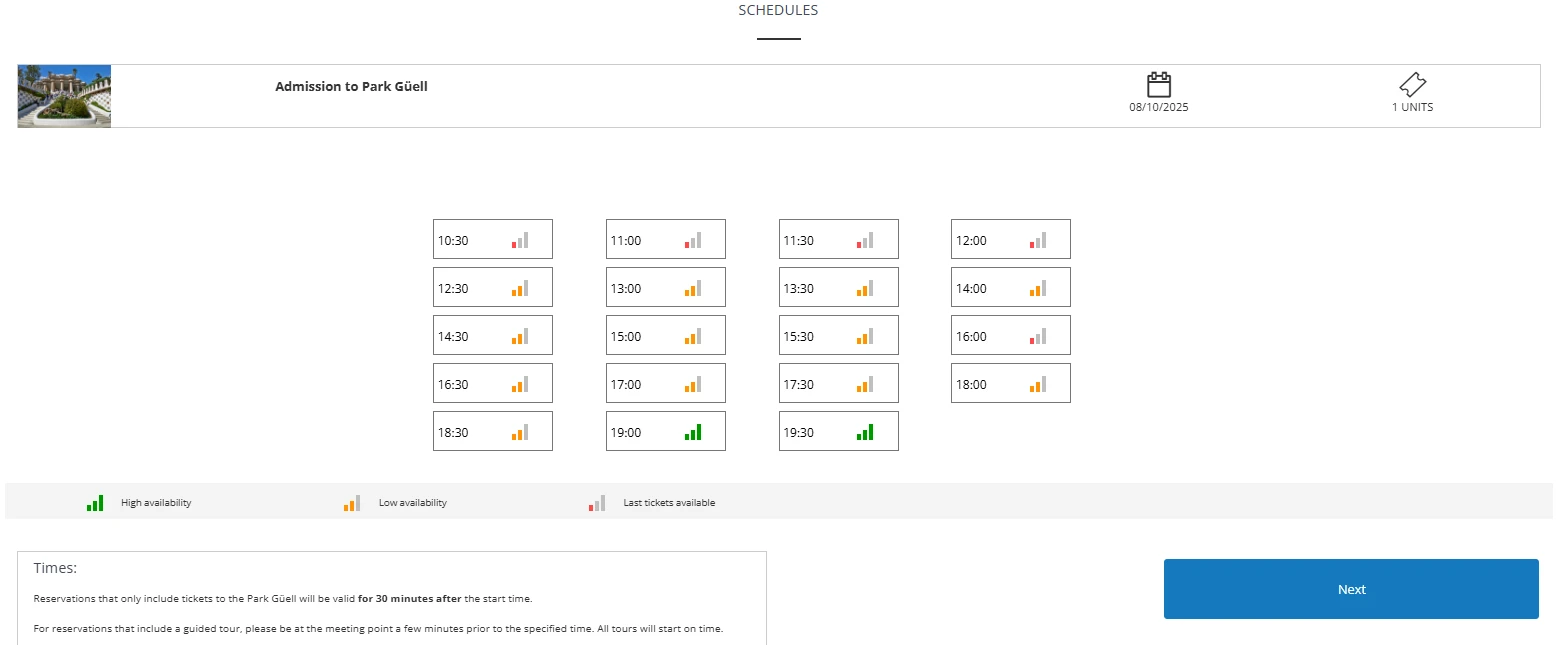Click the calendar icon above the date

tap(1158, 85)
